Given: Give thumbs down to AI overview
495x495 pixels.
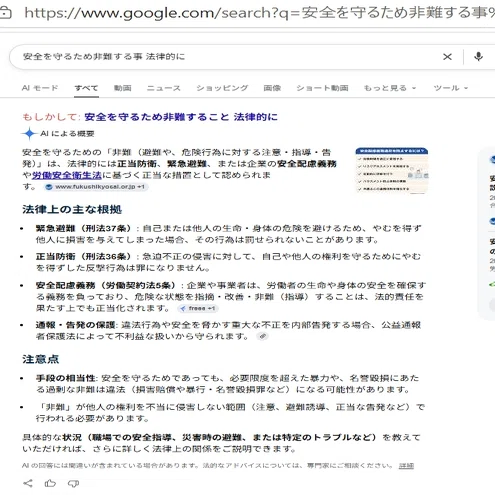Looking at the screenshot, I should pyautogui.click(x=73, y=483).
